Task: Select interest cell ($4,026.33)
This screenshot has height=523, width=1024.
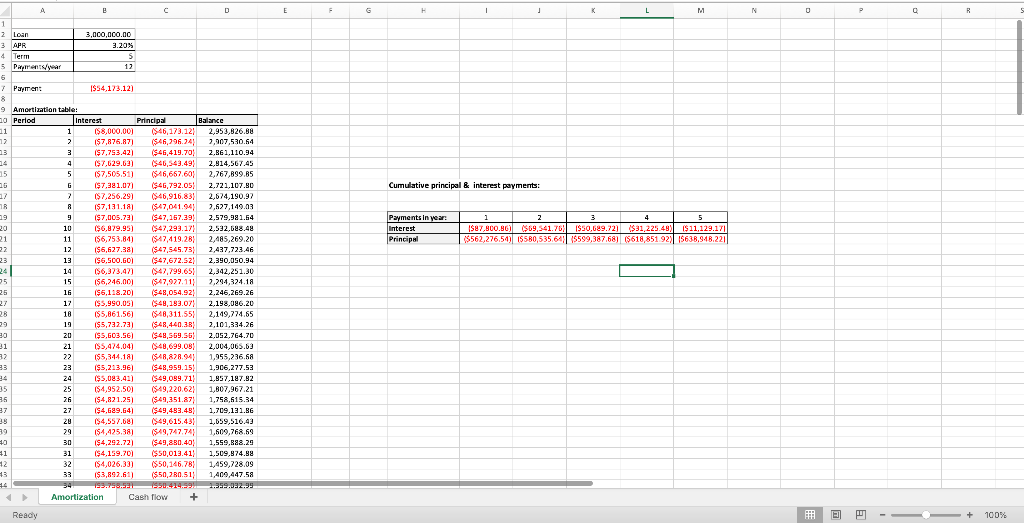Action: click(104, 464)
